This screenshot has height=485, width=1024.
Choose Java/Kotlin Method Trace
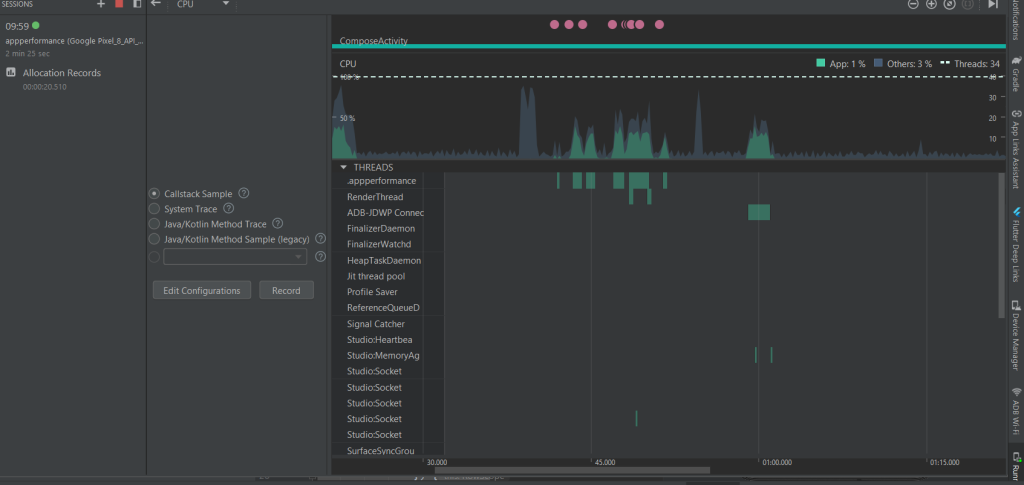154,224
